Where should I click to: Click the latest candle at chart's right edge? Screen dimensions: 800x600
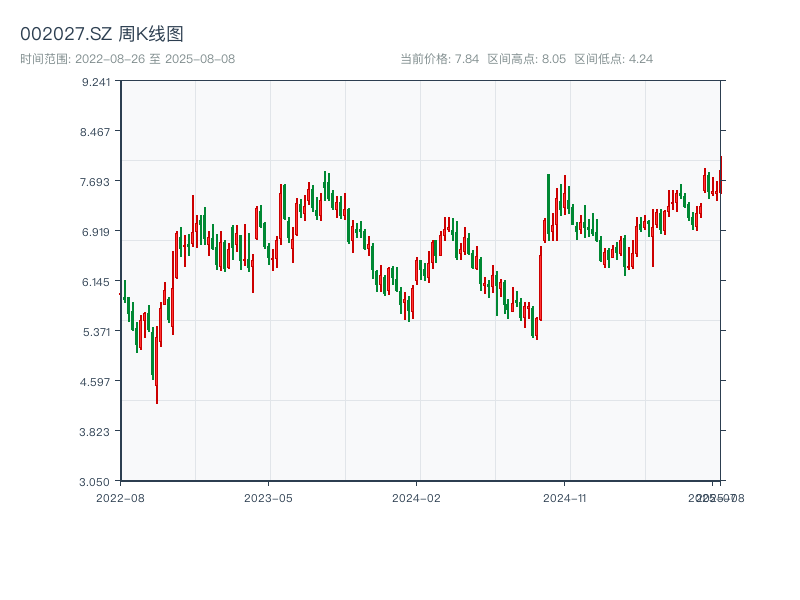720,173
